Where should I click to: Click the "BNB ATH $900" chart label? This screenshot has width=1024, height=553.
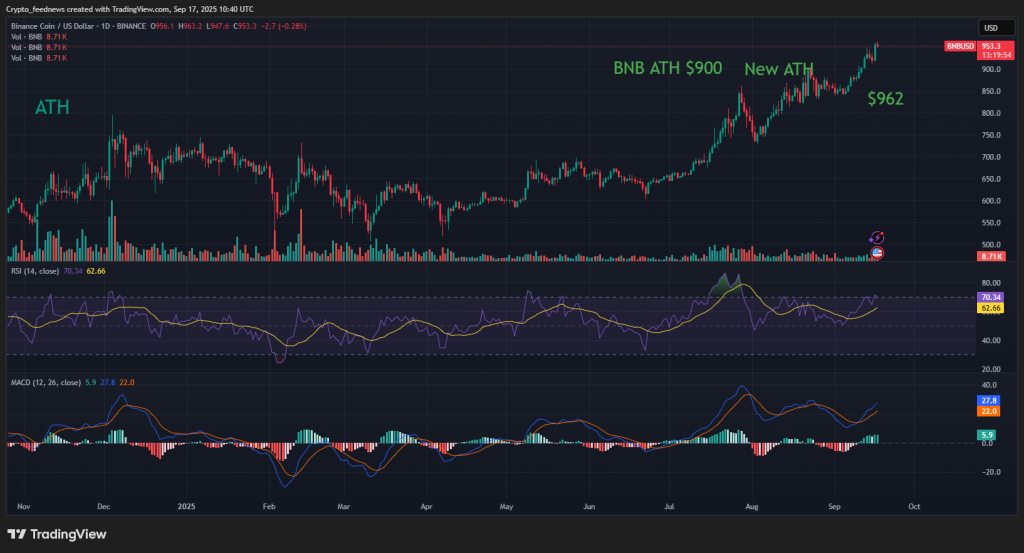click(x=669, y=69)
